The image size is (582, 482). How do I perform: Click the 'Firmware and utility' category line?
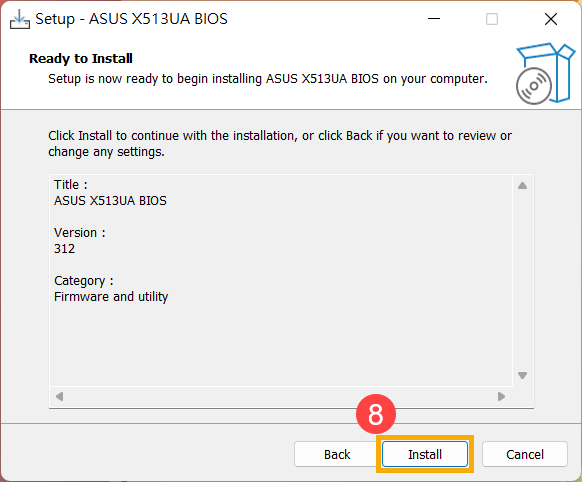coord(111,297)
